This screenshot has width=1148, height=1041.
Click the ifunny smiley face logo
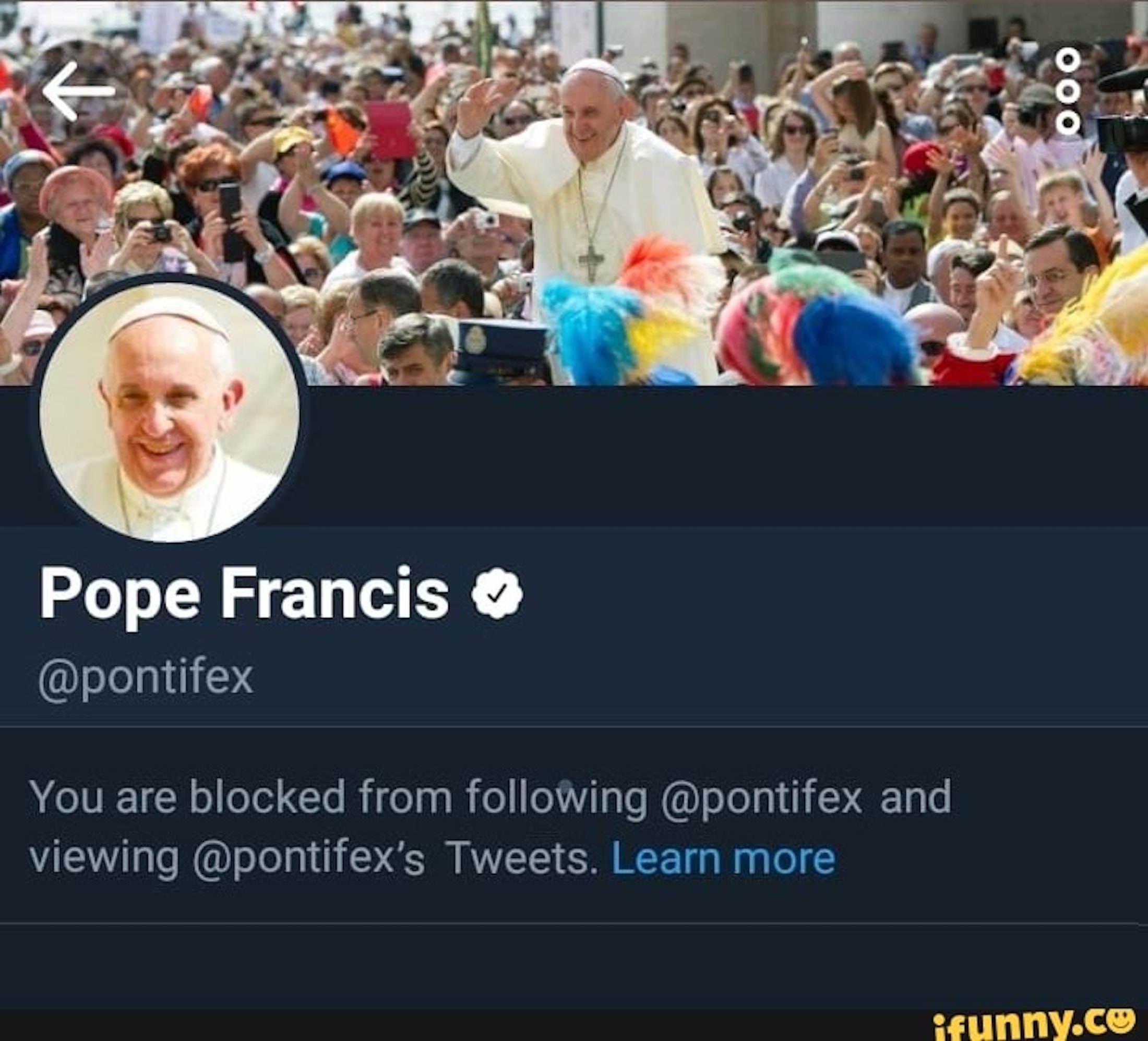pos(1121,1021)
